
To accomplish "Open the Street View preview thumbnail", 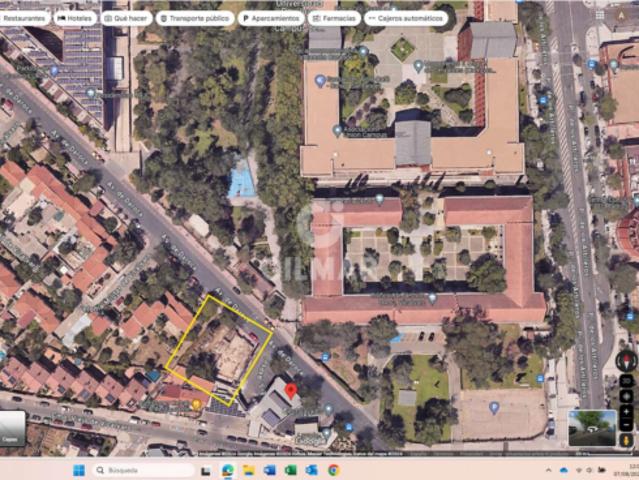I will 592,428.
